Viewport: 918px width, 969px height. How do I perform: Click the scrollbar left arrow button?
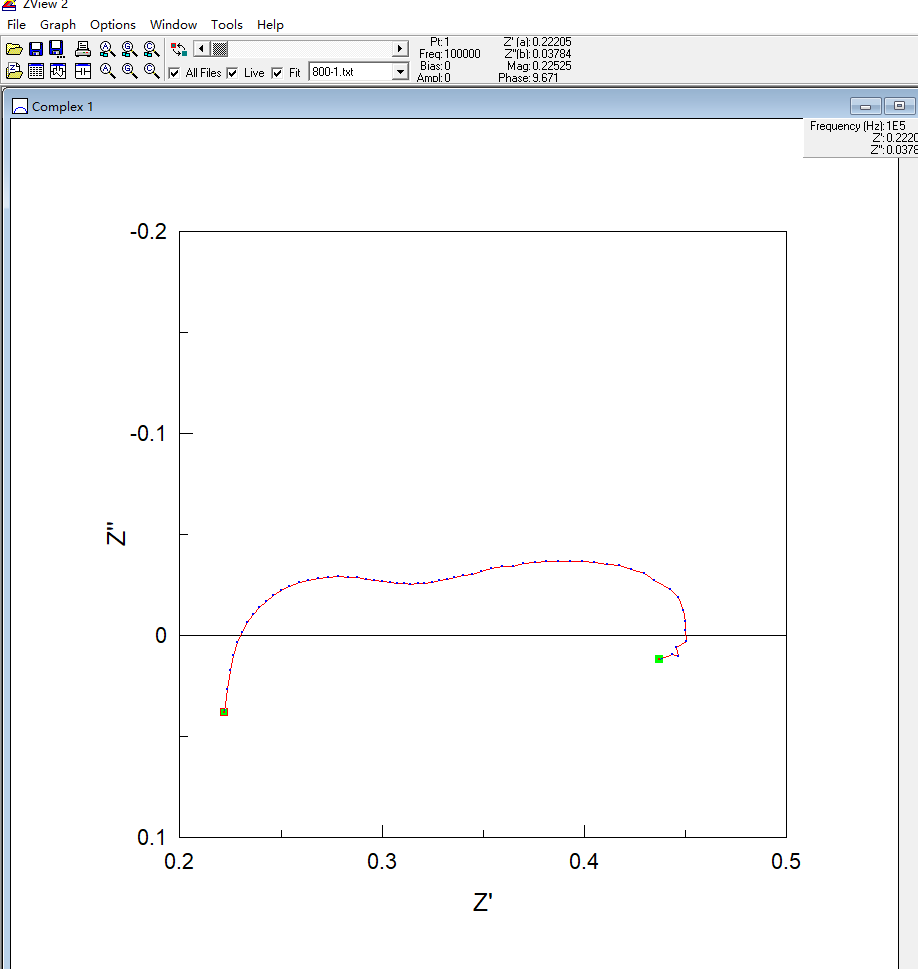click(x=201, y=49)
